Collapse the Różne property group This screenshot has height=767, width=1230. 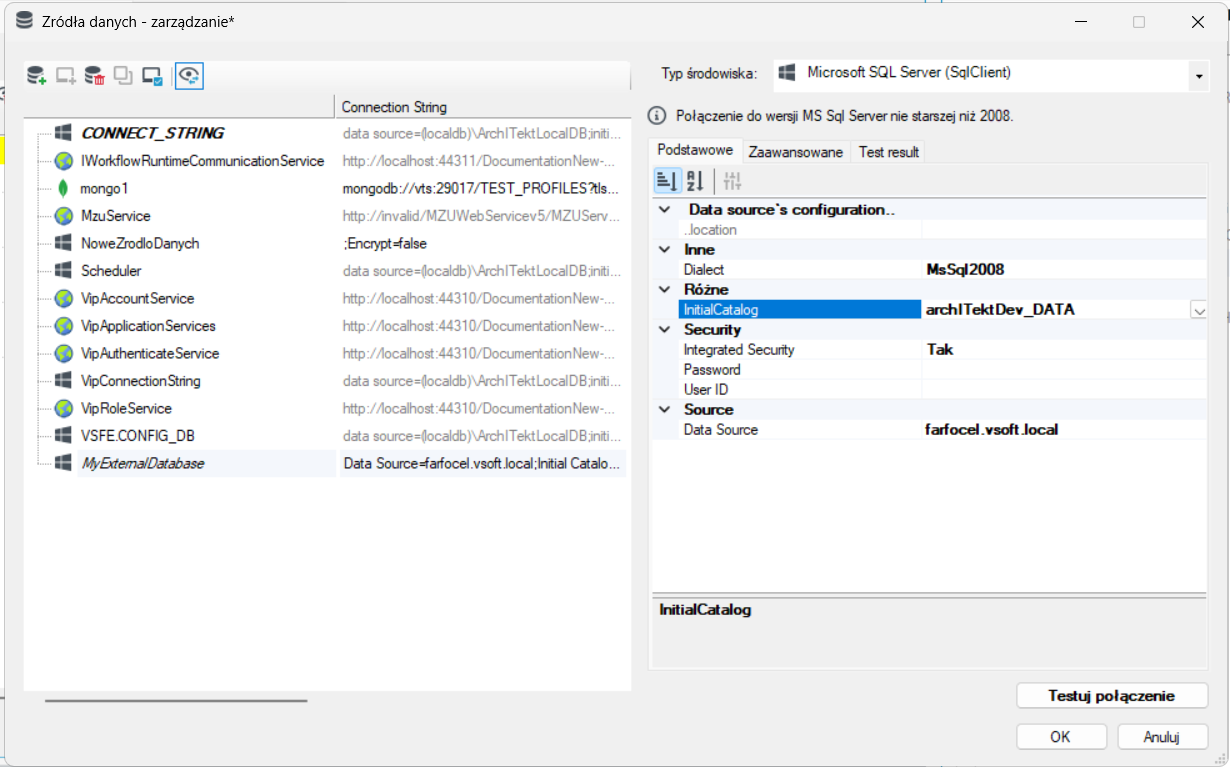664,290
